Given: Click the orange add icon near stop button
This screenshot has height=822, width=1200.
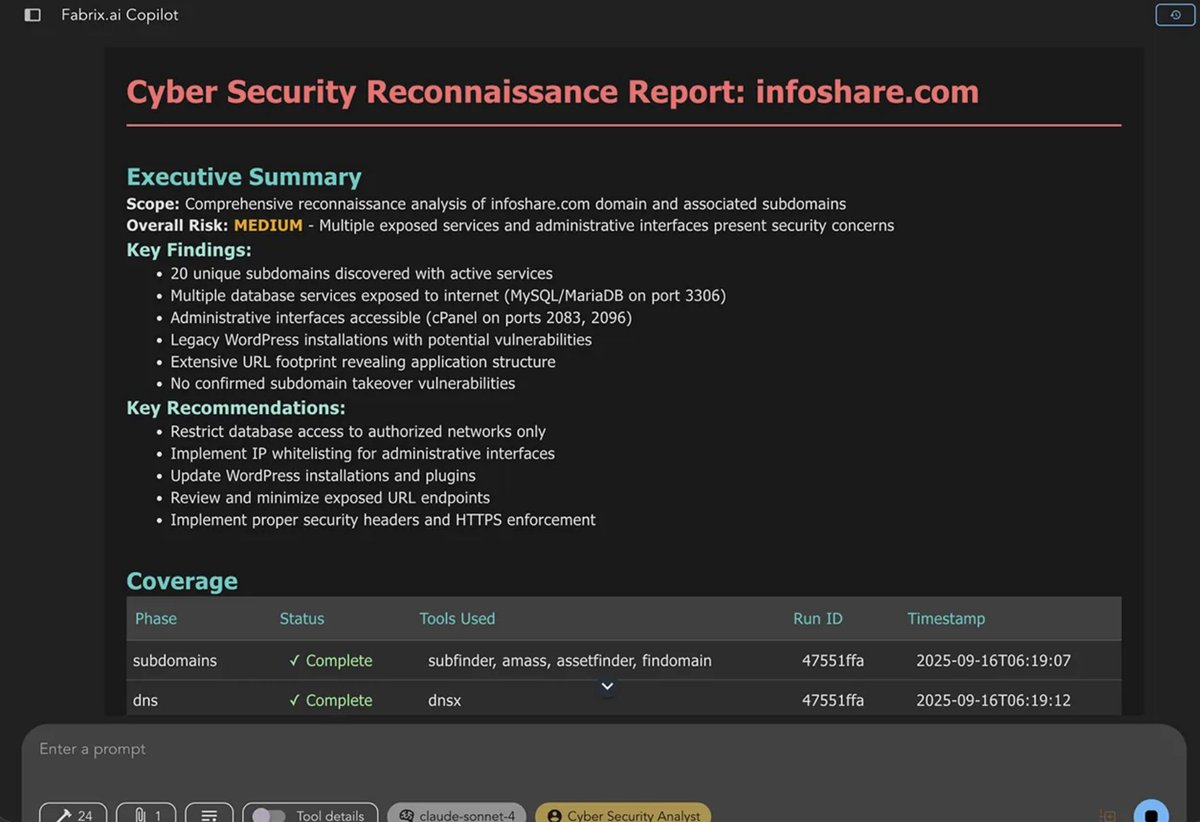Looking at the screenshot, I should [1107, 815].
